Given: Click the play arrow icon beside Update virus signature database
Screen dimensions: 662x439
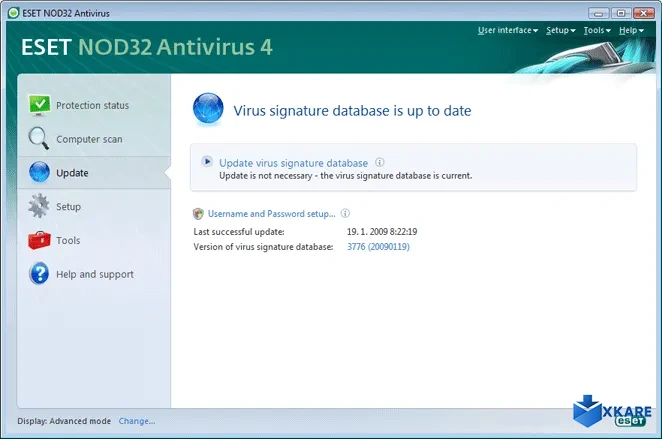Looking at the screenshot, I should (x=207, y=161).
